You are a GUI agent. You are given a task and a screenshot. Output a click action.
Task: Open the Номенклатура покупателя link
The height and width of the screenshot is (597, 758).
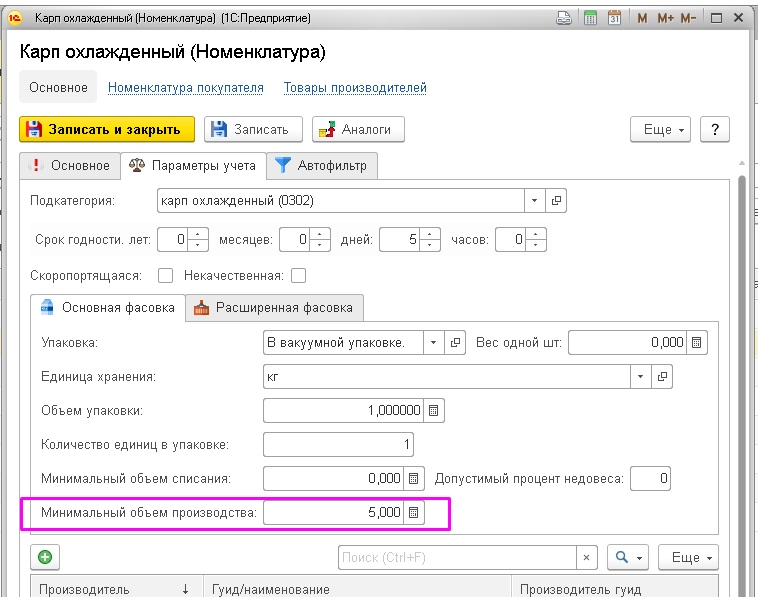point(186,87)
